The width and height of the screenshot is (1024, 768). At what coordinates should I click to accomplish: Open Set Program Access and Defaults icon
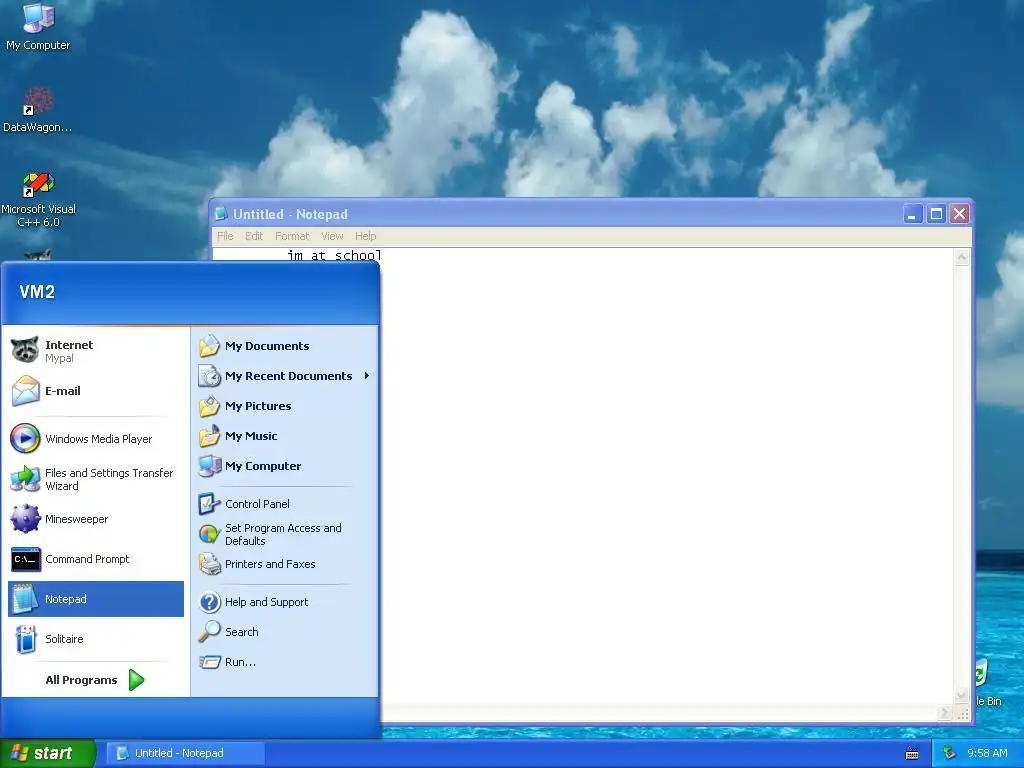click(210, 534)
